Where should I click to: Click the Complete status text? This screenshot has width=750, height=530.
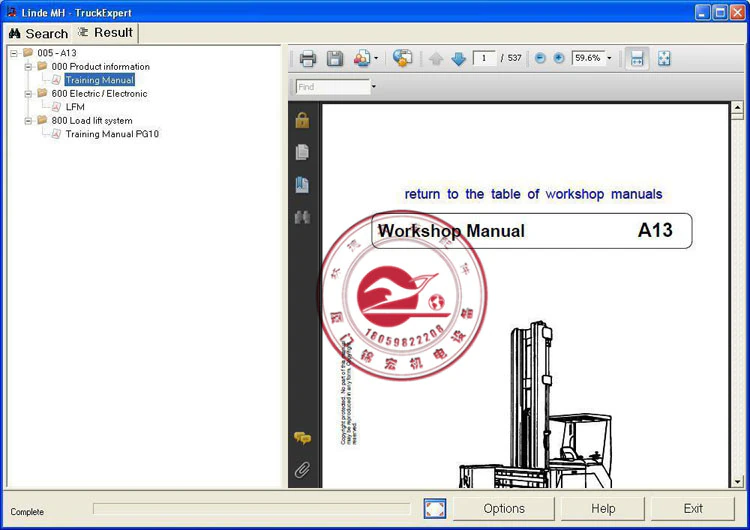pyautogui.click(x=27, y=512)
